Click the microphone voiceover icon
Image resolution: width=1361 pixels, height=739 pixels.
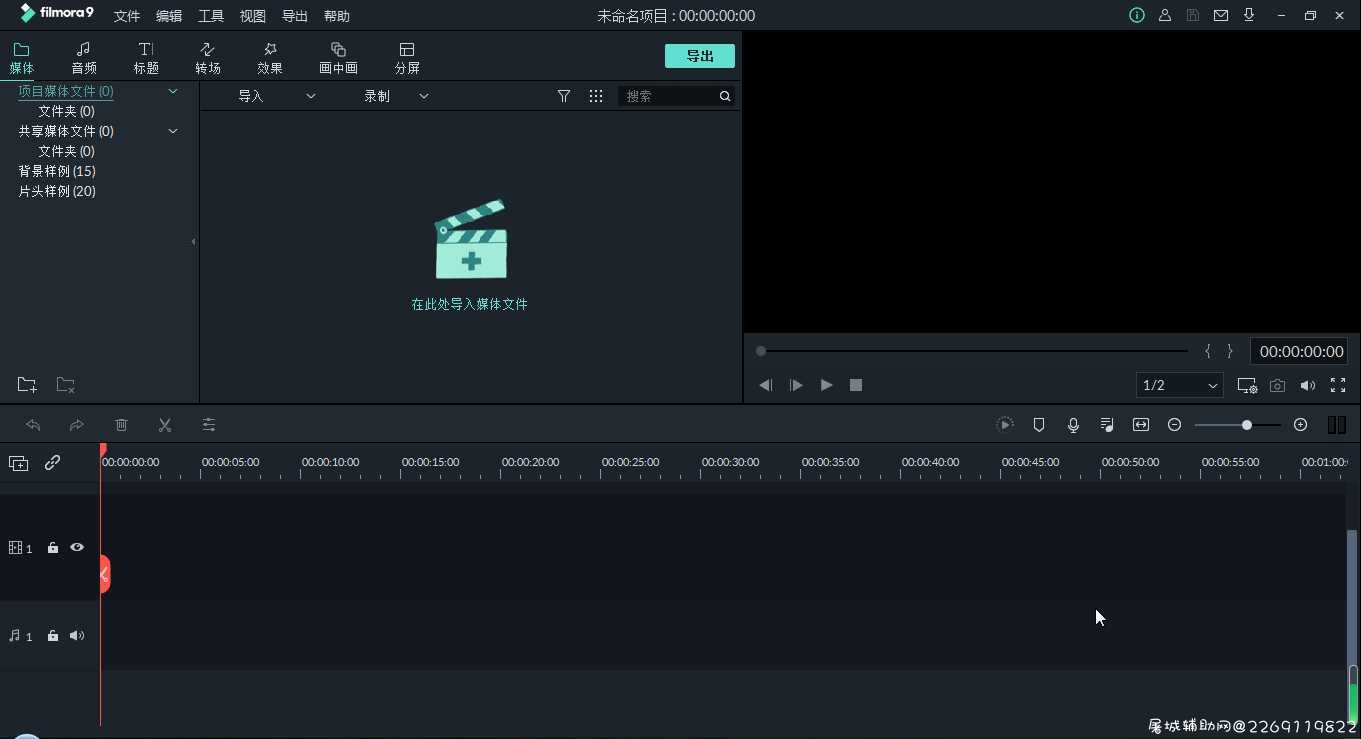1073,425
